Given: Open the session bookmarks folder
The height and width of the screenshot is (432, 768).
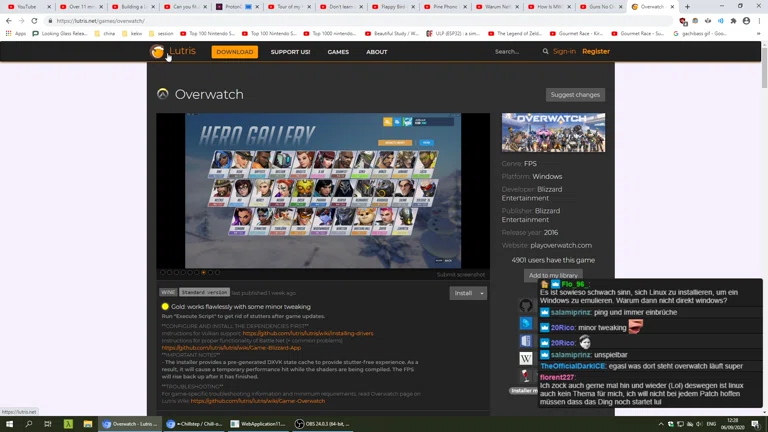Looking at the screenshot, I should pyautogui.click(x=162, y=33).
